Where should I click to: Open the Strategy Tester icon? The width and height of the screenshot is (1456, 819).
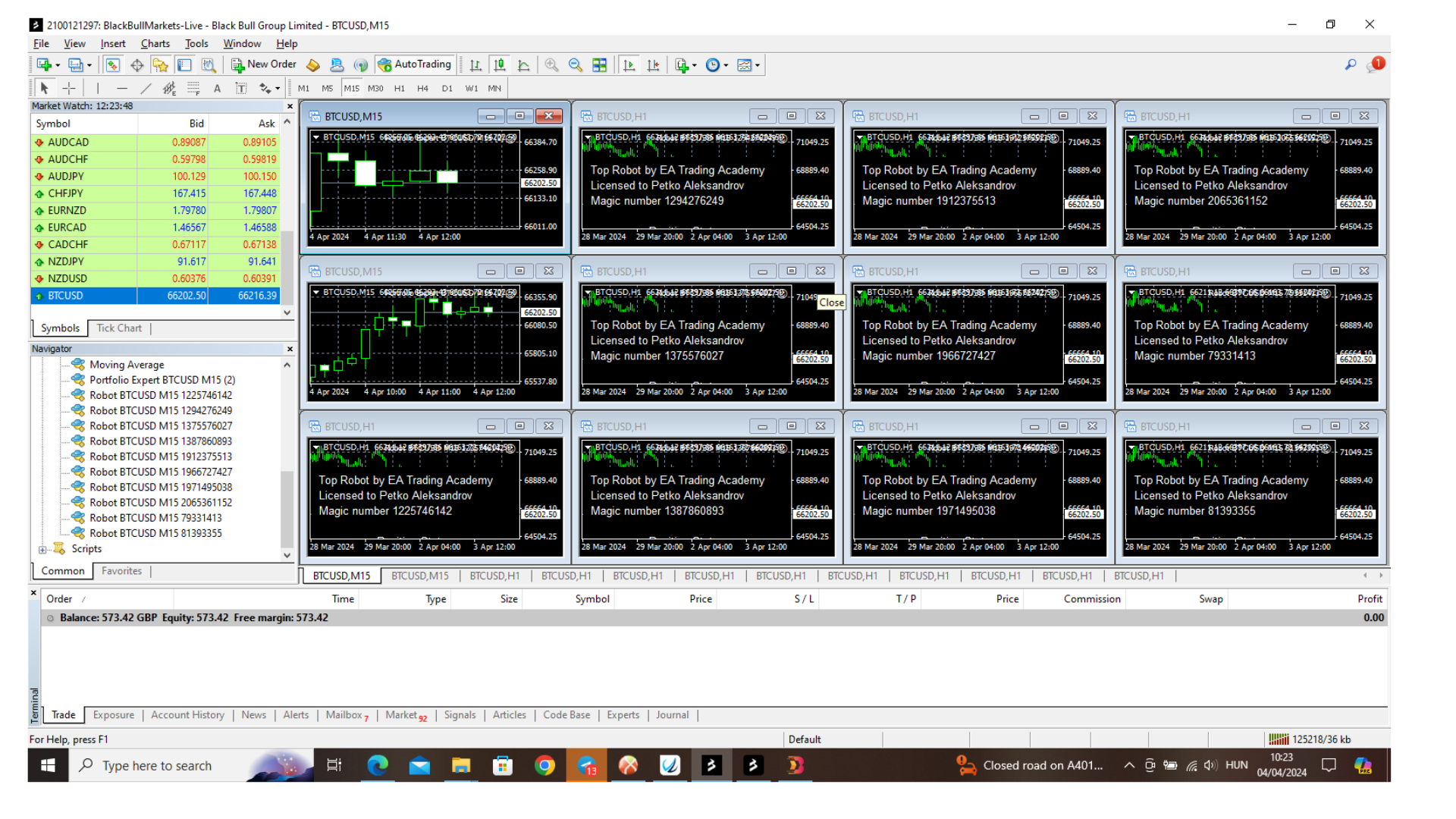click(209, 65)
